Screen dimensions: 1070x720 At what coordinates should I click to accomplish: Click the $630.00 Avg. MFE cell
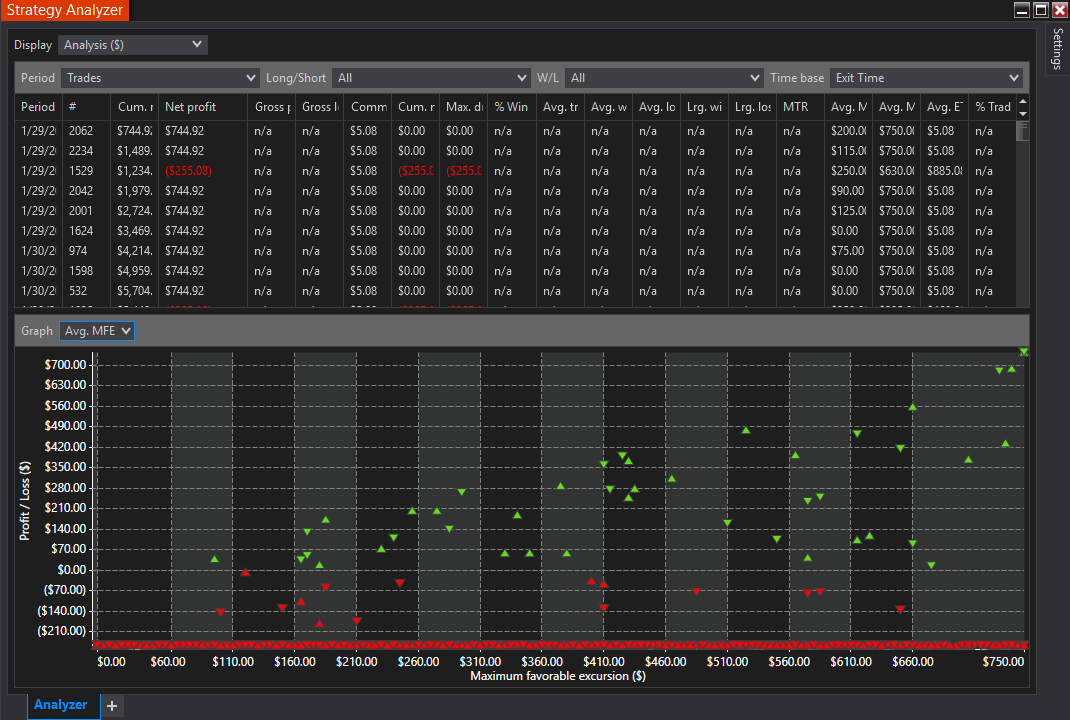[x=896, y=171]
